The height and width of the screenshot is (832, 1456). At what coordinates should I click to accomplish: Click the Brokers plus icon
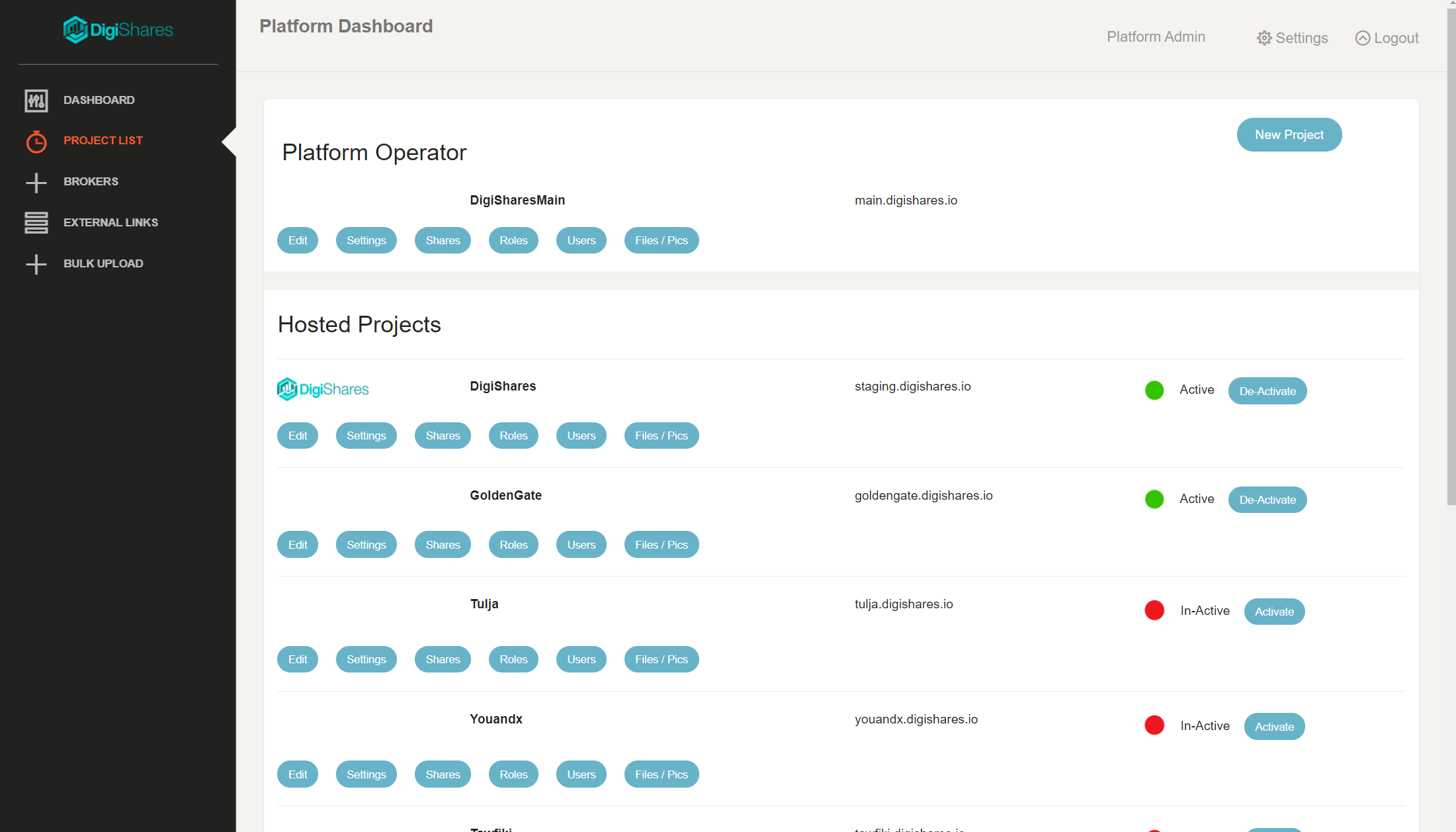tap(36, 183)
